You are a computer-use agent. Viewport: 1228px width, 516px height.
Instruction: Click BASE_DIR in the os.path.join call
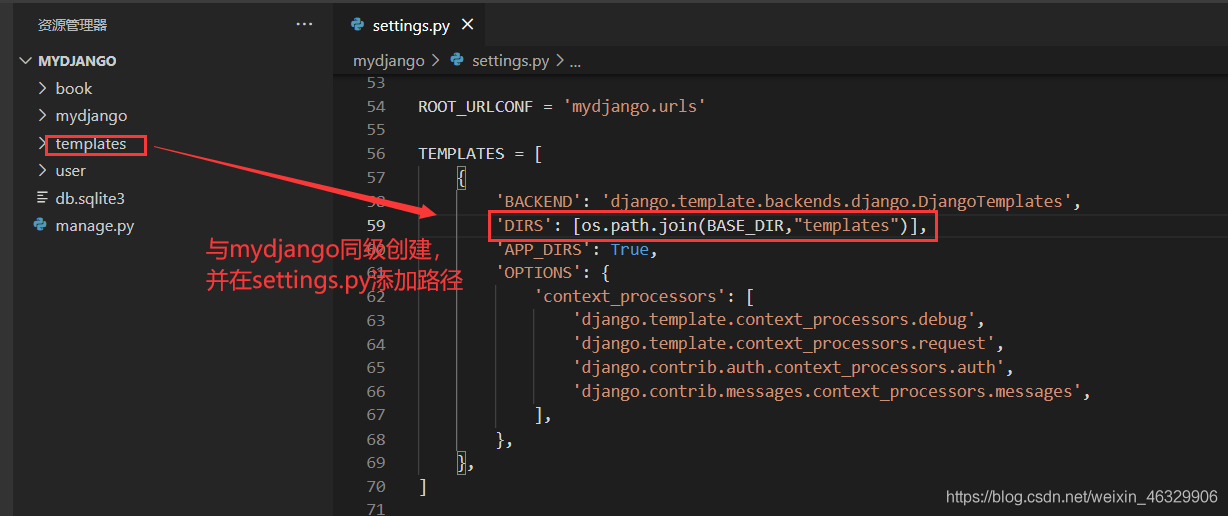coord(746,225)
